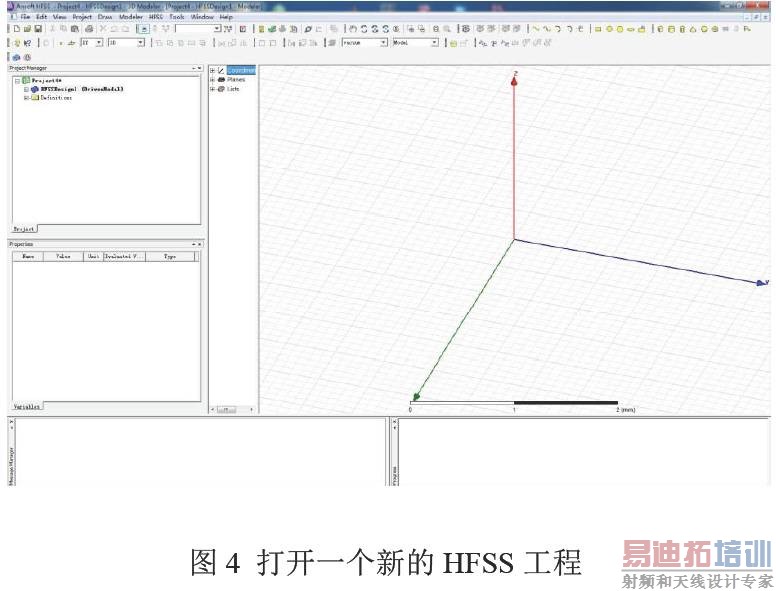Open the HFSS menu
Screen dimensions: 776x591
point(156,17)
